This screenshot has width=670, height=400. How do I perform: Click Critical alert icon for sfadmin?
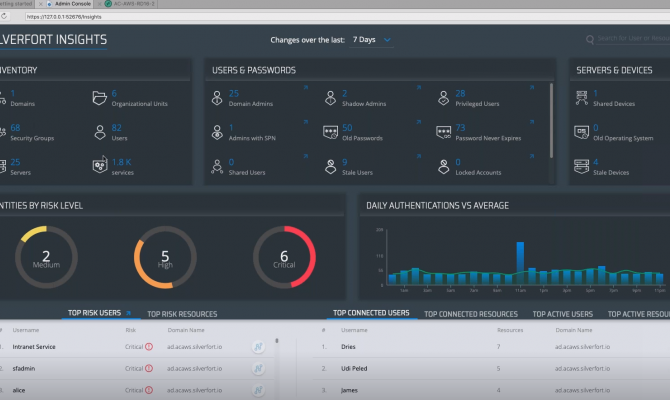[x=149, y=368]
